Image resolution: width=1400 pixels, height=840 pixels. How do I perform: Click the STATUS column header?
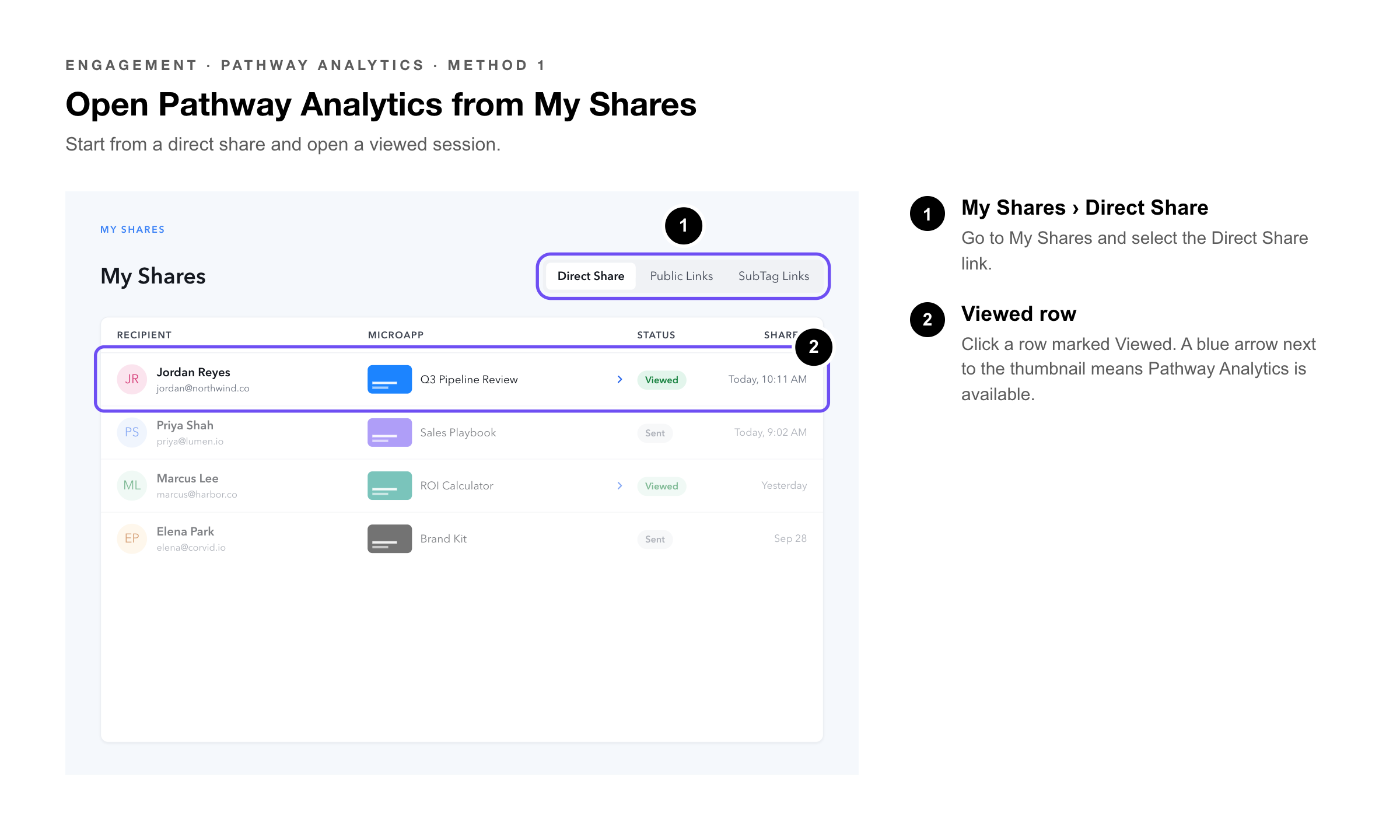pyautogui.click(x=656, y=335)
